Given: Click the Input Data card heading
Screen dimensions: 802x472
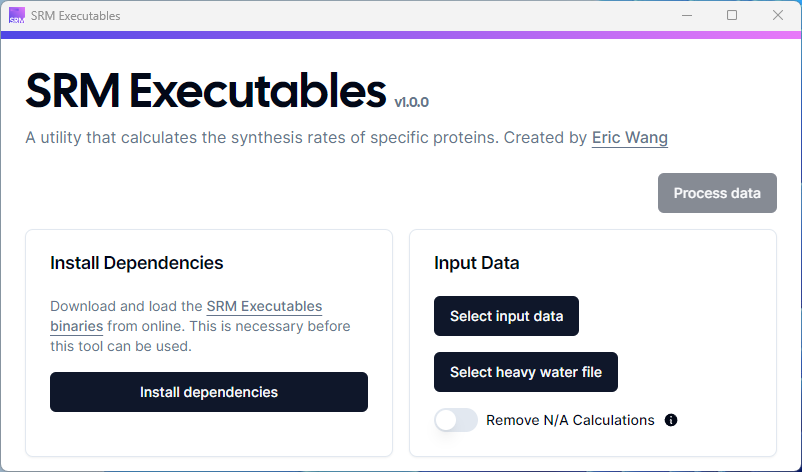Looking at the screenshot, I should [476, 263].
